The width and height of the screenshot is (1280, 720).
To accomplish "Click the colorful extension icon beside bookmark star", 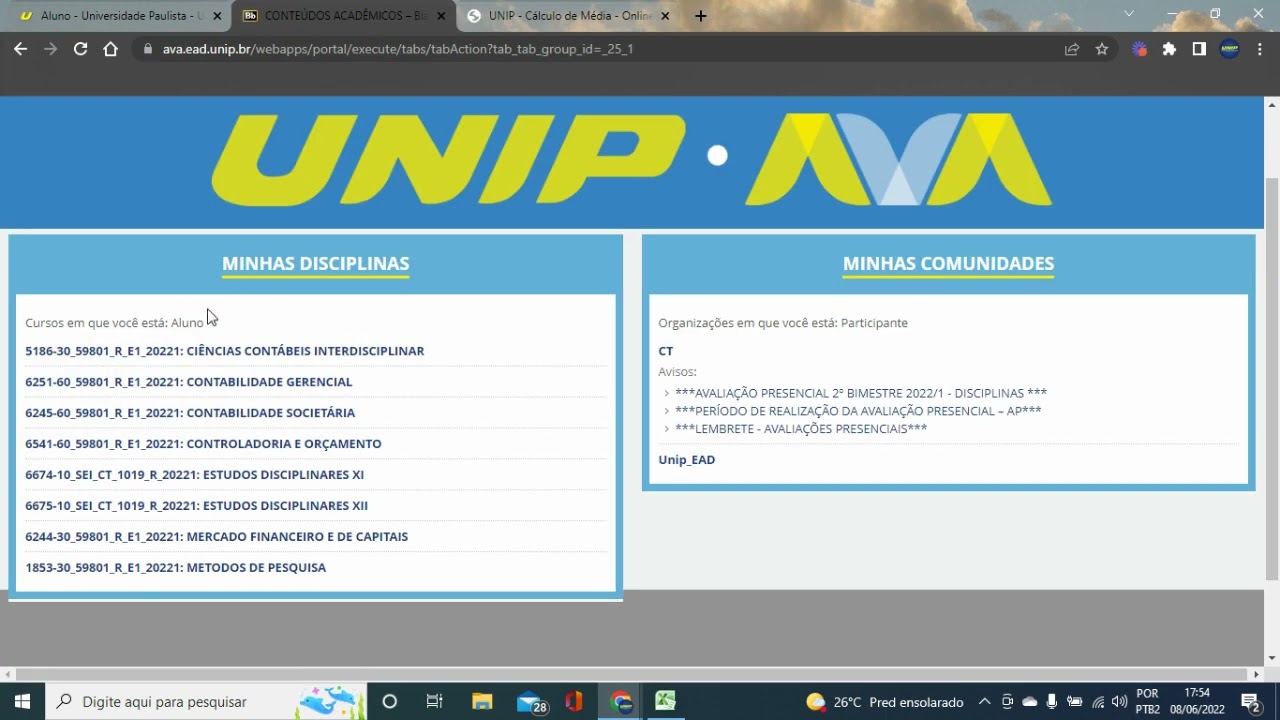I will 1139,49.
